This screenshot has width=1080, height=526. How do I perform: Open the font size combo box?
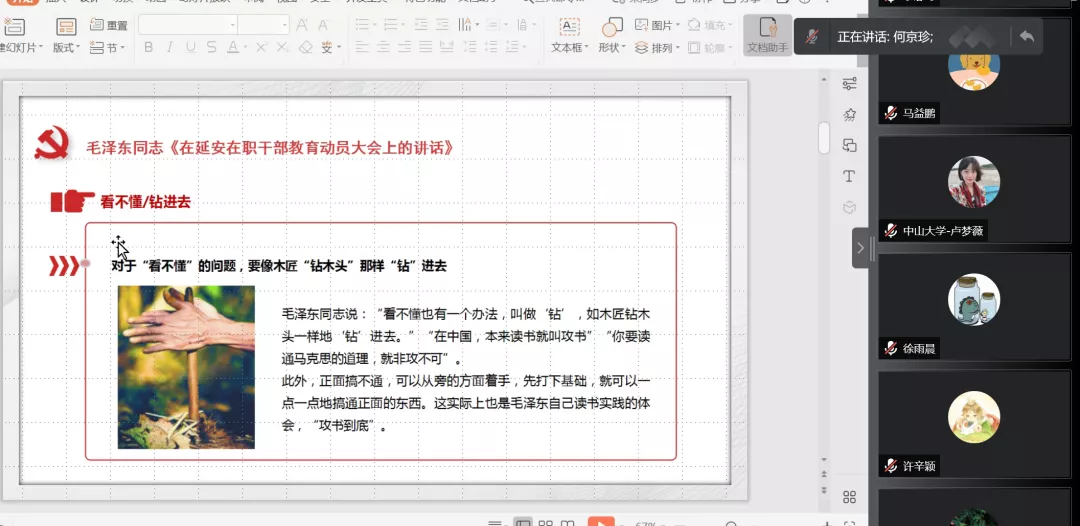pyautogui.click(x=264, y=25)
